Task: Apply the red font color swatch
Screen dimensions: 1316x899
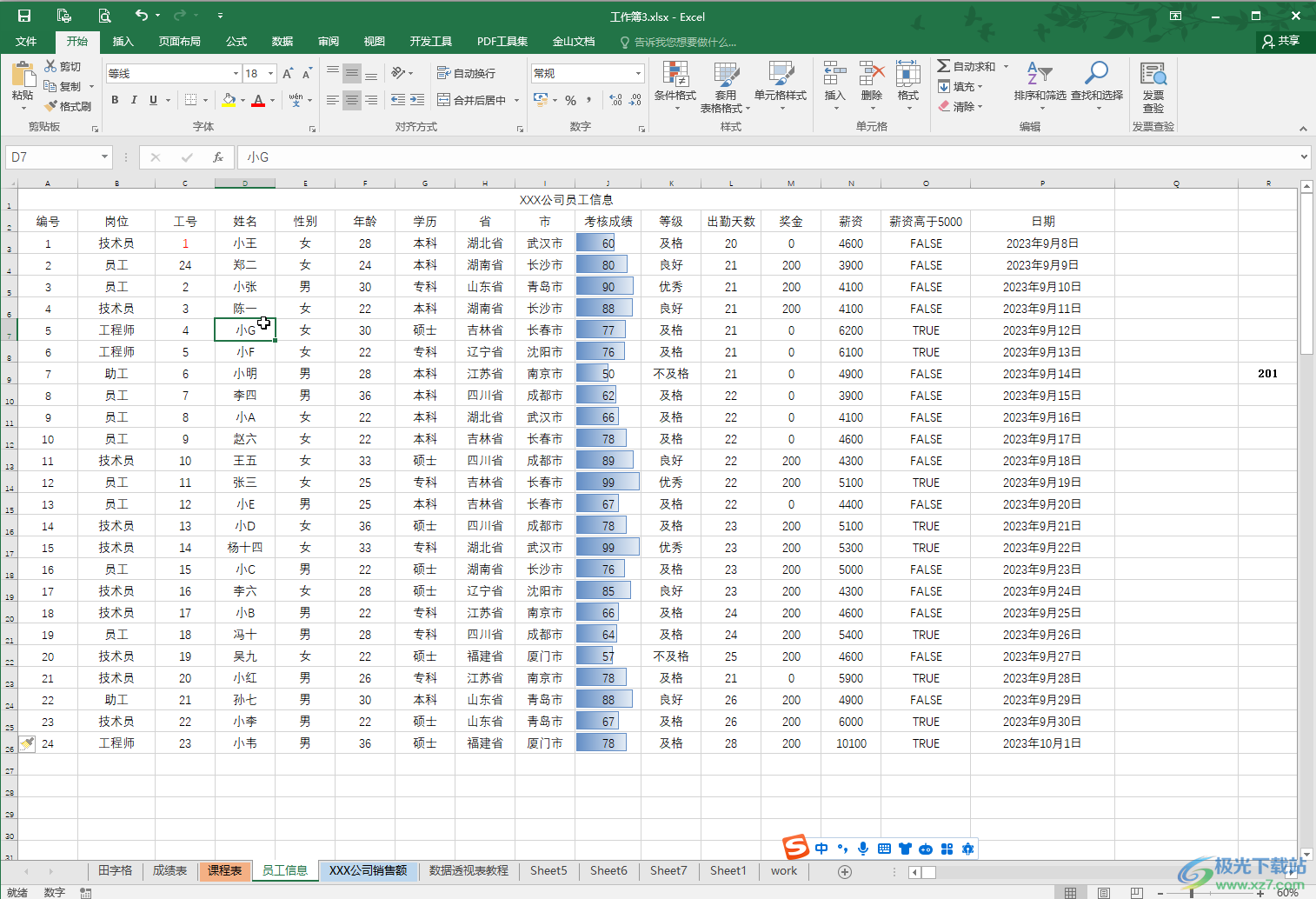Action: pos(258,100)
